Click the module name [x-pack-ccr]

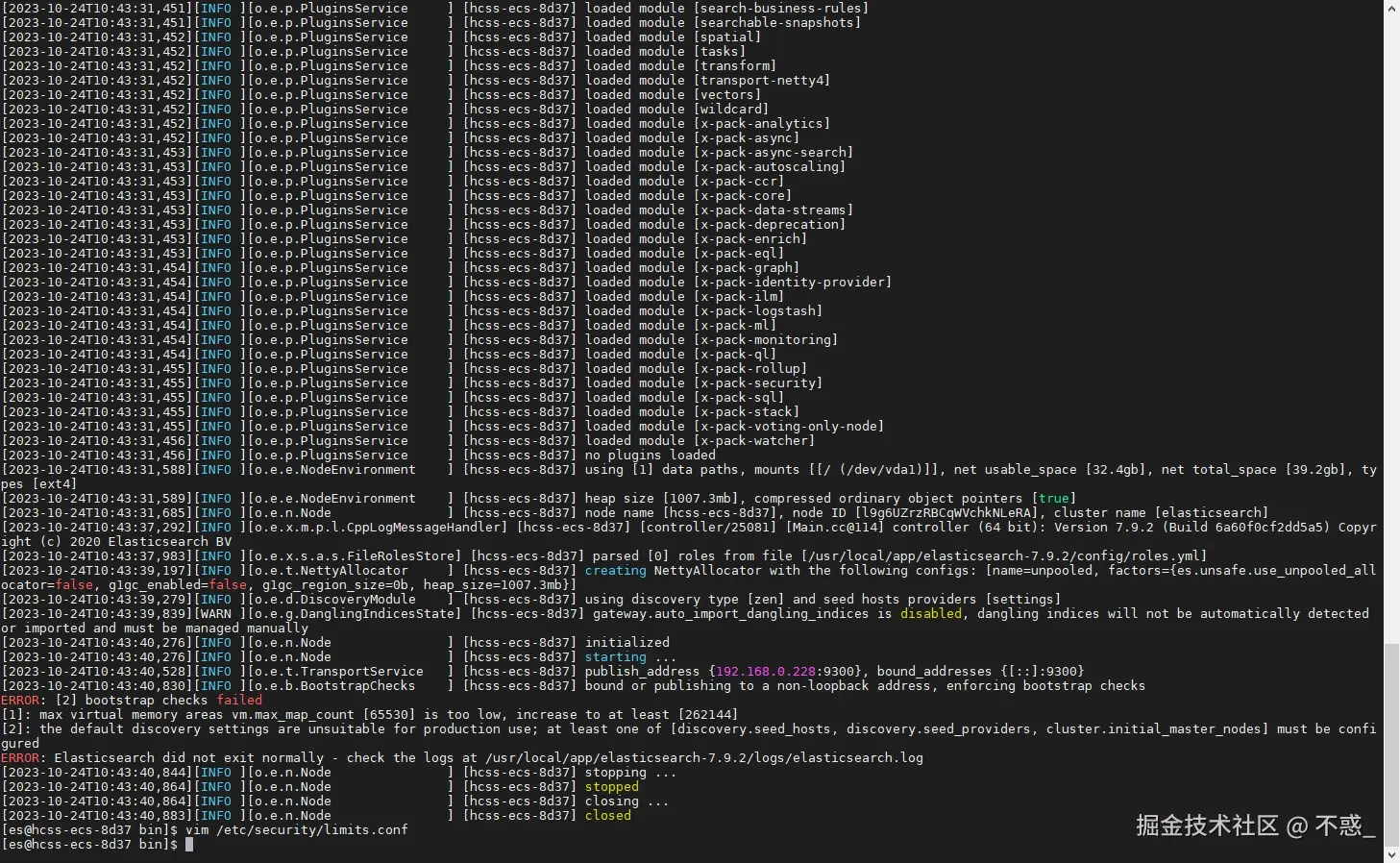(x=738, y=182)
